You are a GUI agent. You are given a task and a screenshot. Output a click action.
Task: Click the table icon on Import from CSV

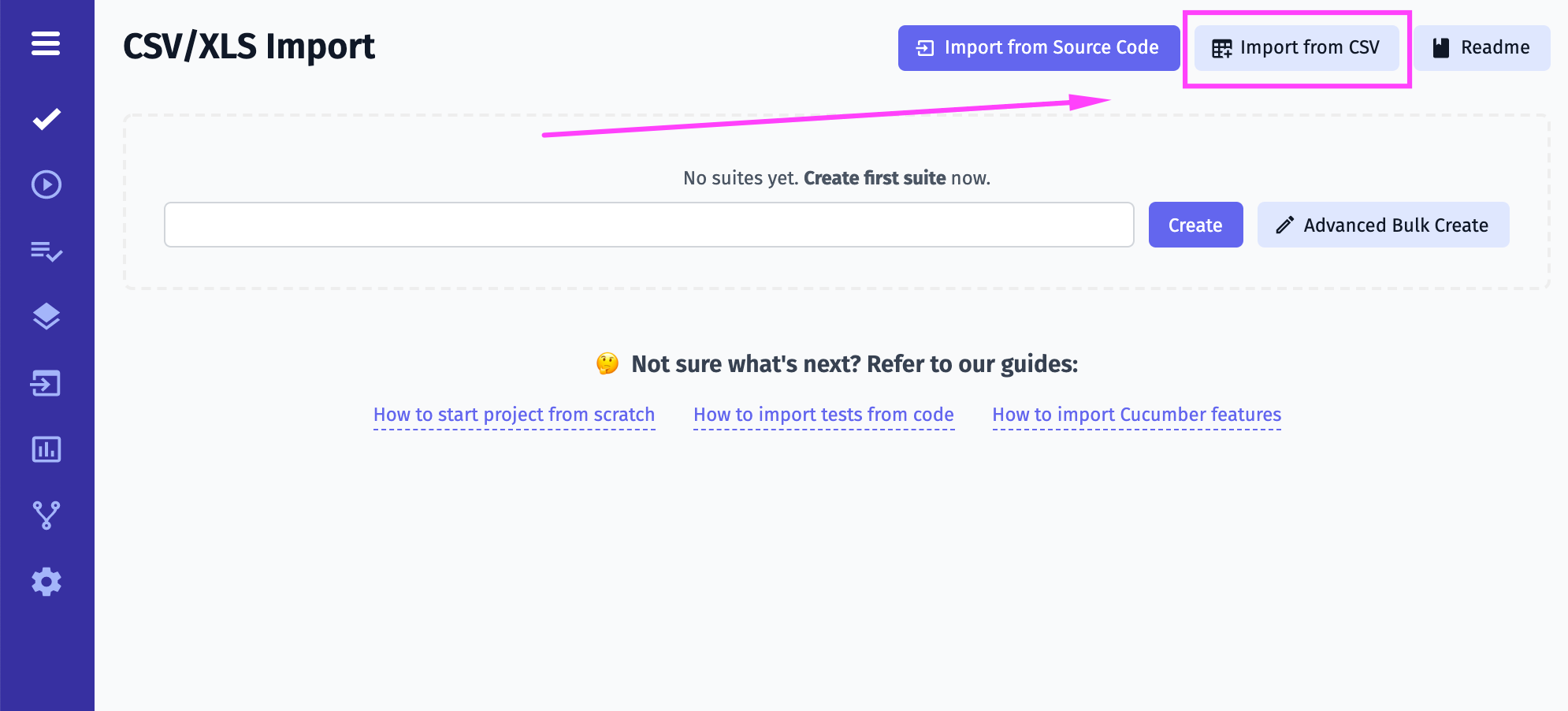[1221, 49]
